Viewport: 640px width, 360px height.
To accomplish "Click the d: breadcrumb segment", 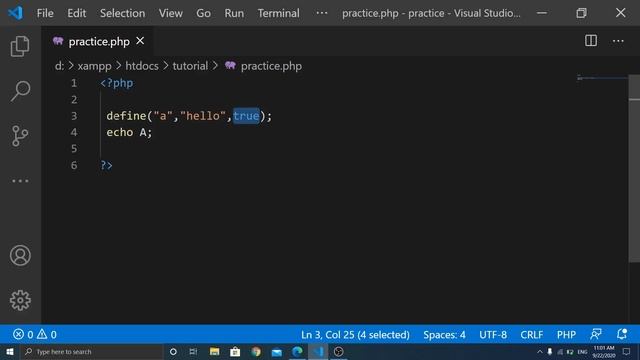I will (59, 66).
